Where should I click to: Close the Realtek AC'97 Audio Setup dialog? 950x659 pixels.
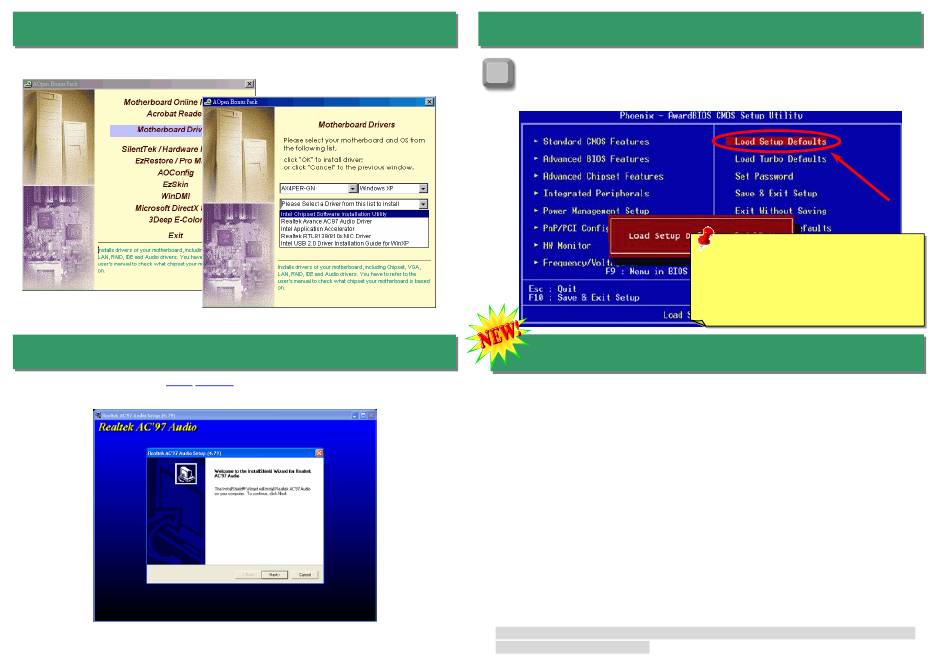[x=319, y=453]
